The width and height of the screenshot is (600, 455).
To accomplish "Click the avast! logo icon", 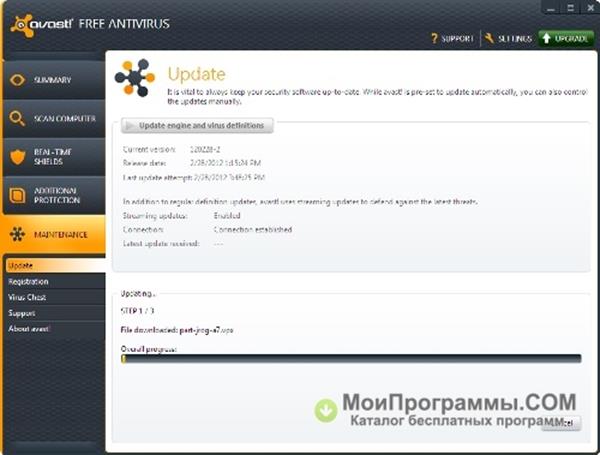I will pyautogui.click(x=23, y=26).
